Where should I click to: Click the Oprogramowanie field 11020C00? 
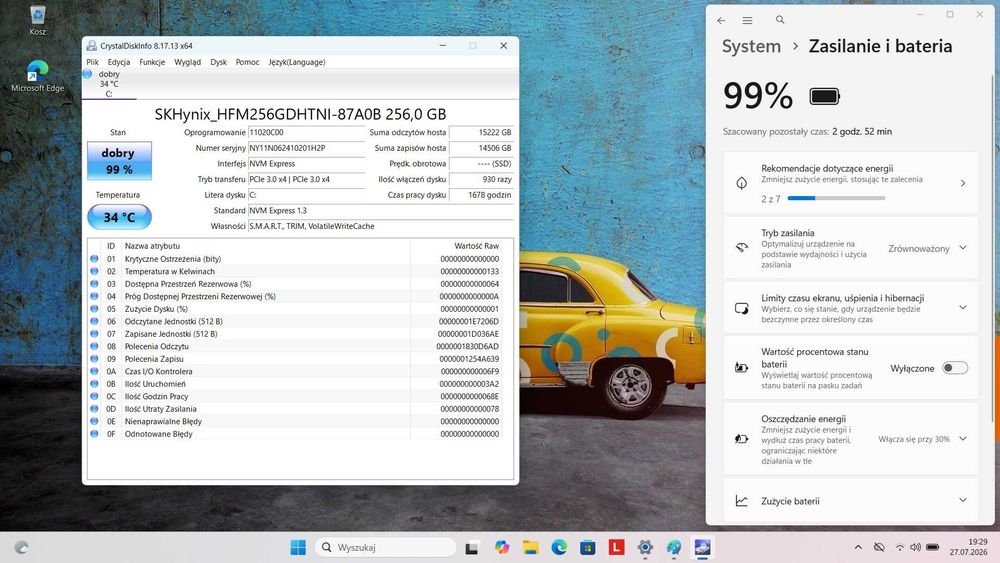tap(306, 133)
